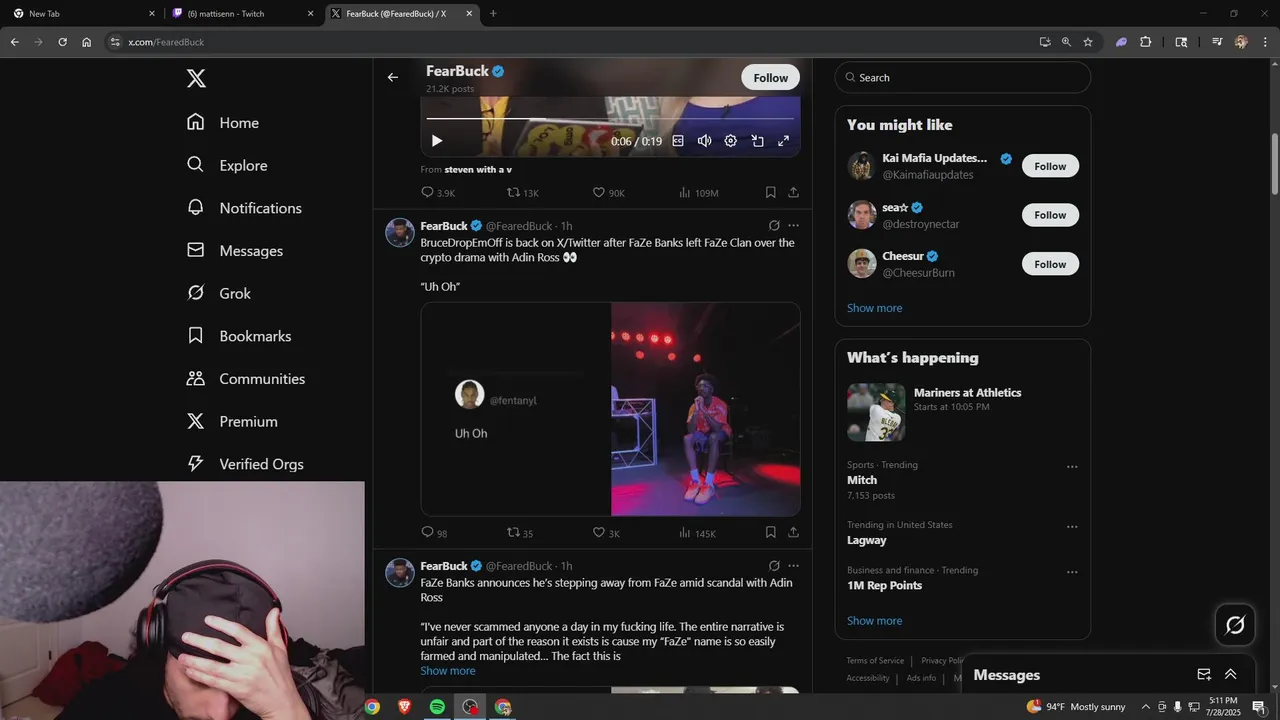Click the X logo in the sidebar
This screenshot has height=720, width=1280.
click(196, 78)
